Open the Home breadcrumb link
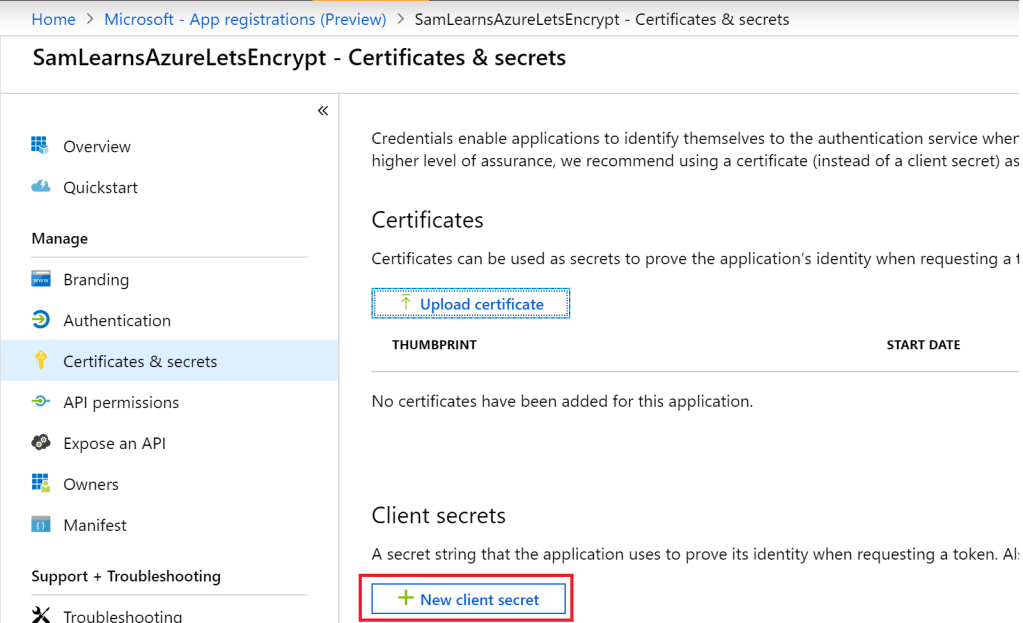Viewport: 1023px width, 623px height. click(x=53, y=19)
